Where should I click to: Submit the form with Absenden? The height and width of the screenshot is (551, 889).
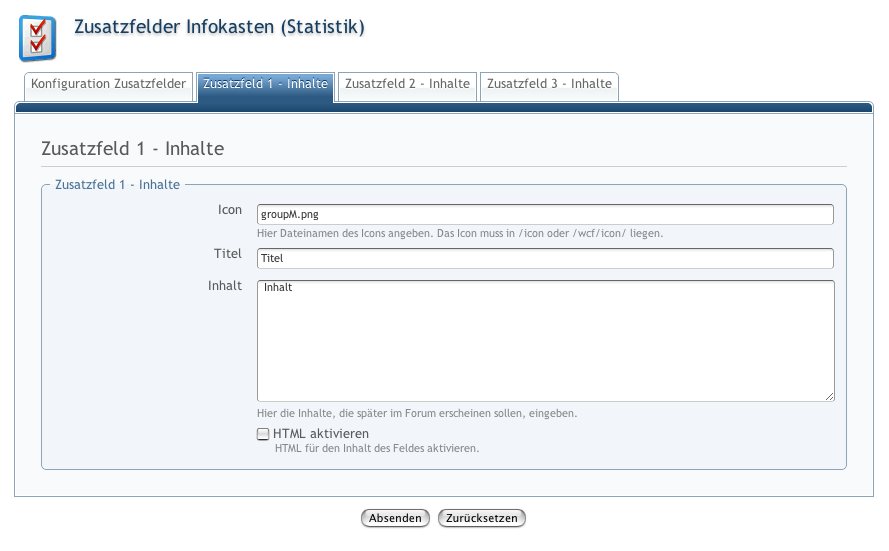click(x=395, y=518)
